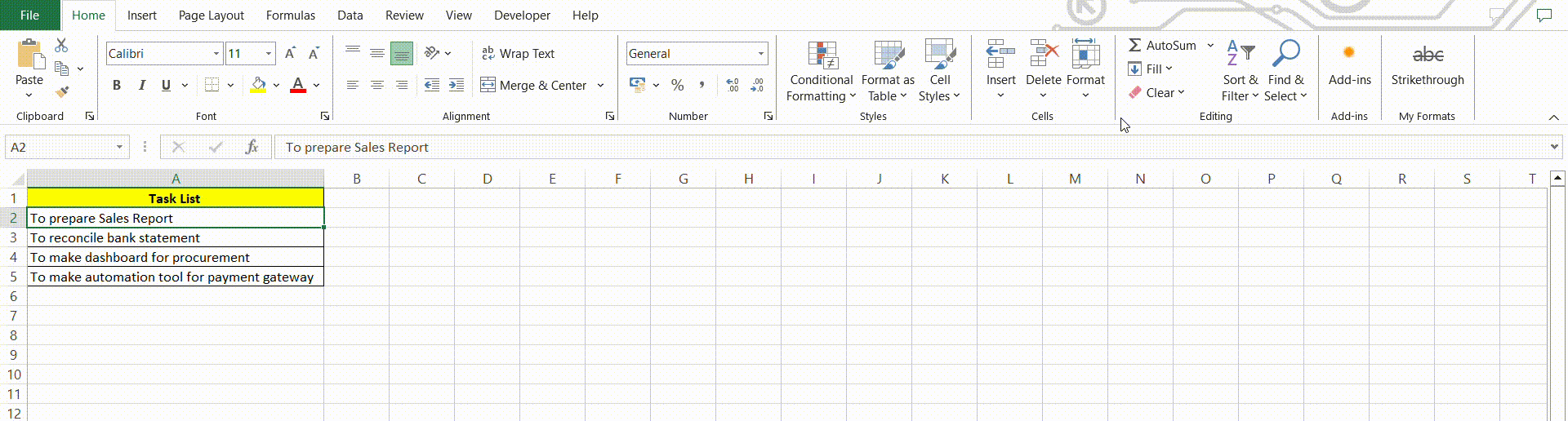Screen dimensions: 1568x421
Task: Align cell text to the right
Action: pos(402,85)
